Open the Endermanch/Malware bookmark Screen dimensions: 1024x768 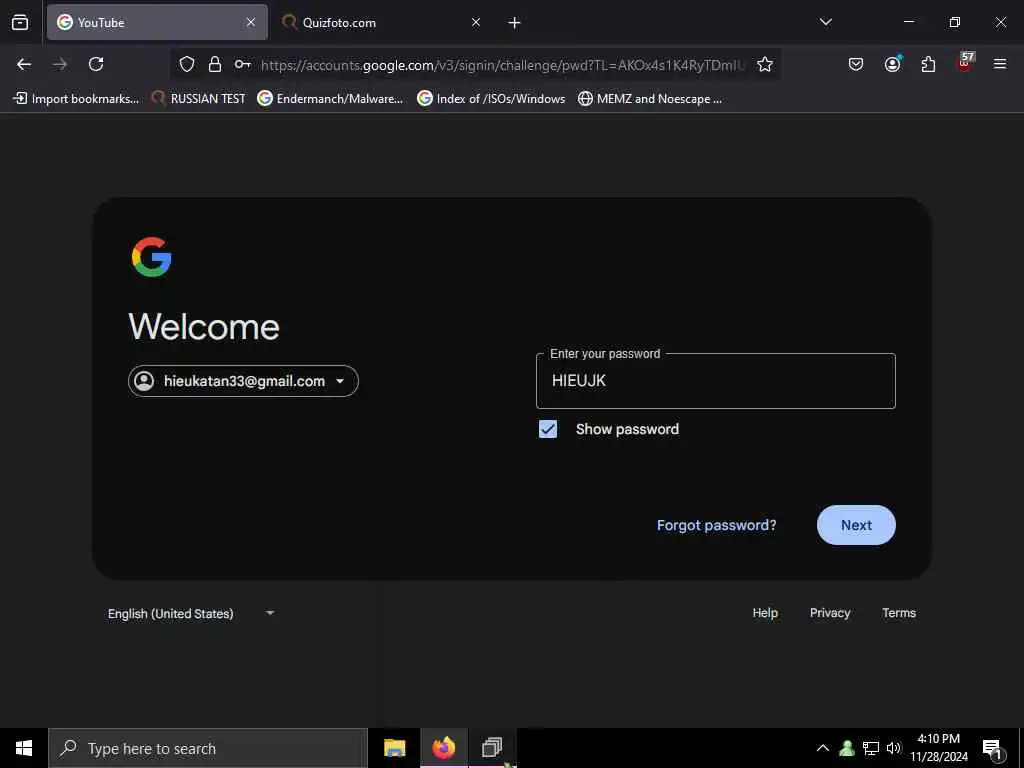click(330, 99)
